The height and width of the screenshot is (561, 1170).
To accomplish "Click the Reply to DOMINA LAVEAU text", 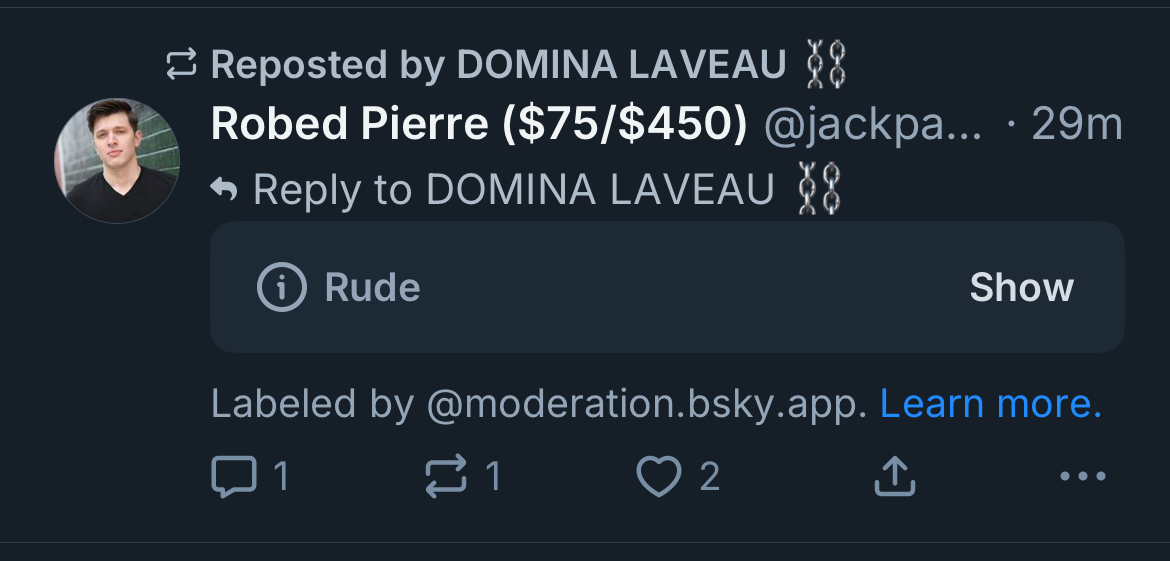I will pos(513,189).
